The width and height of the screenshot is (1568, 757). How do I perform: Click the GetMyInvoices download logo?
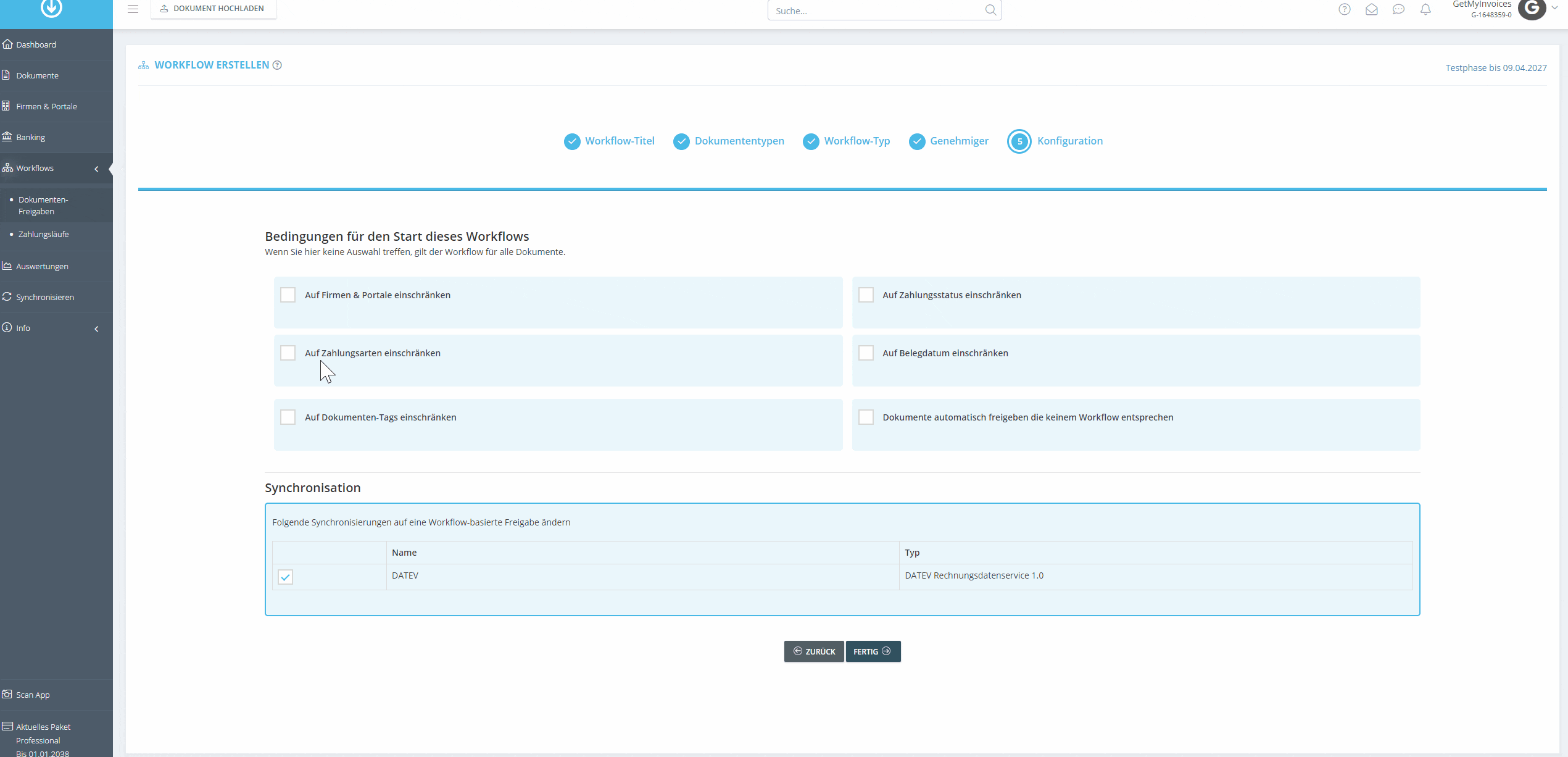click(51, 8)
